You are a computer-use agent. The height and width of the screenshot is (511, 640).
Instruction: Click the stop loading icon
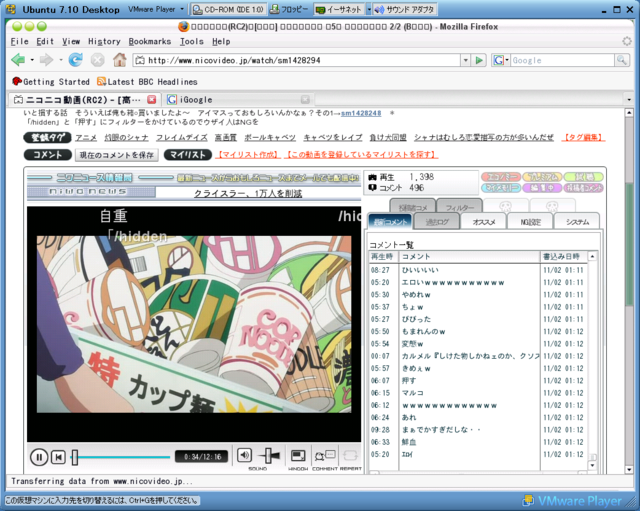point(97,60)
